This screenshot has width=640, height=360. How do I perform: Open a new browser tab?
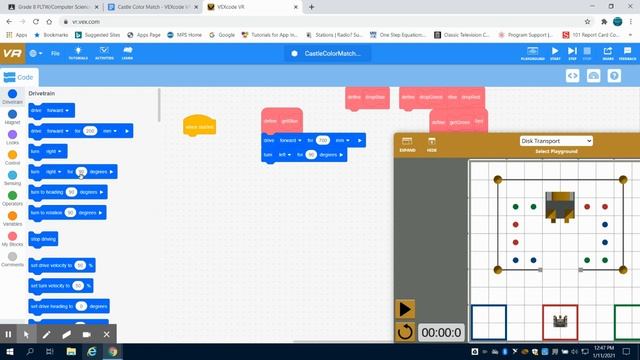tap(311, 7)
